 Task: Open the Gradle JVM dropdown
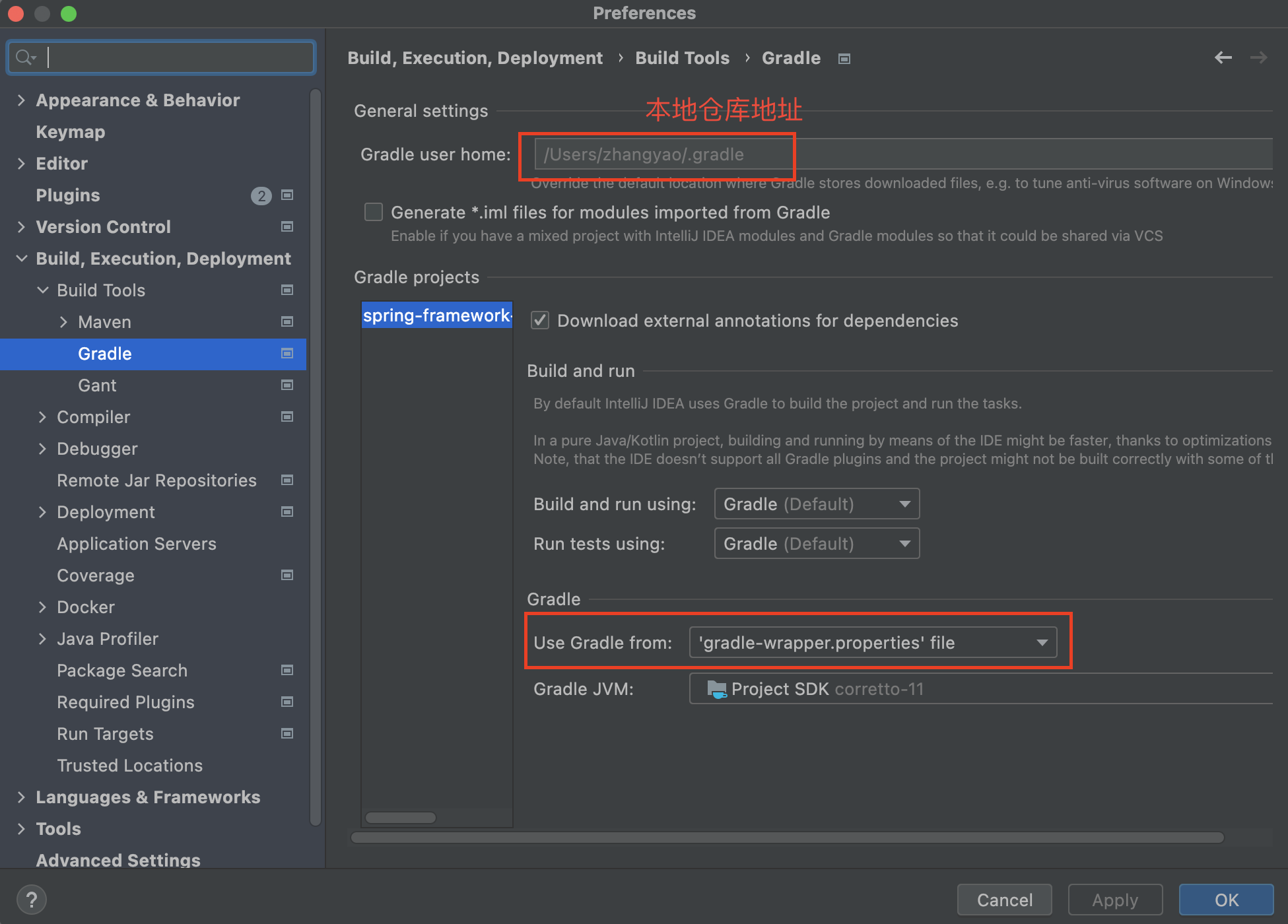tap(981, 689)
